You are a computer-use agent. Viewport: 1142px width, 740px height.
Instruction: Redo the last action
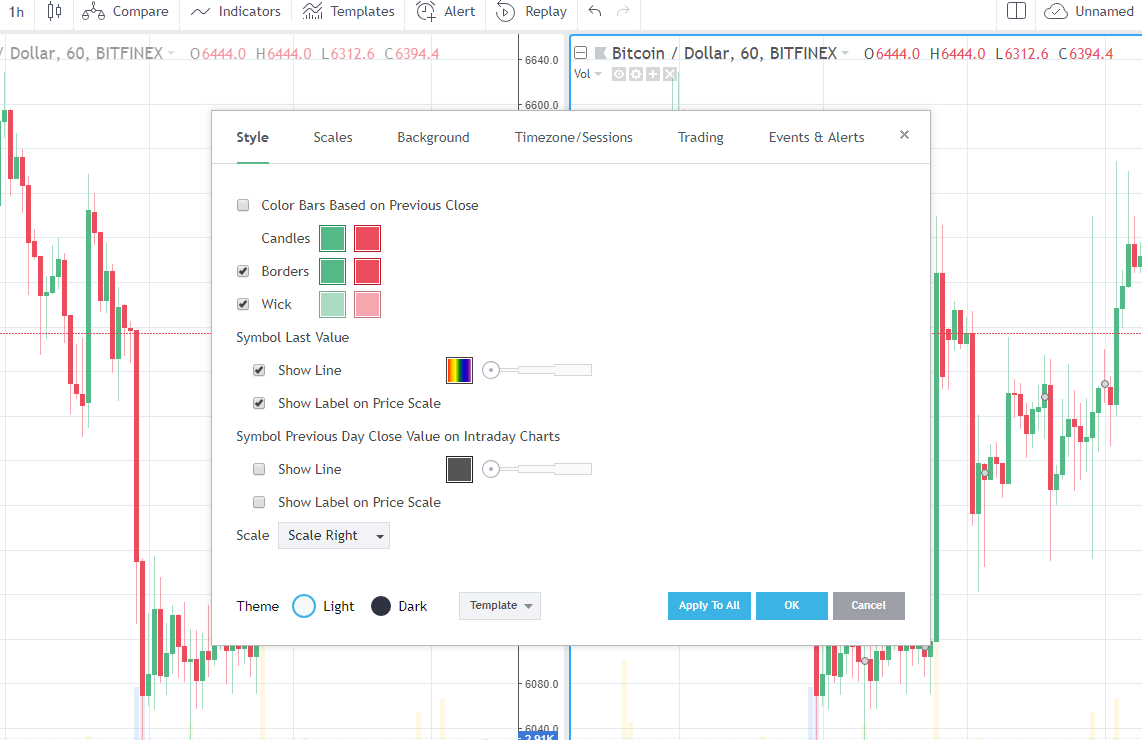pyautogui.click(x=623, y=12)
